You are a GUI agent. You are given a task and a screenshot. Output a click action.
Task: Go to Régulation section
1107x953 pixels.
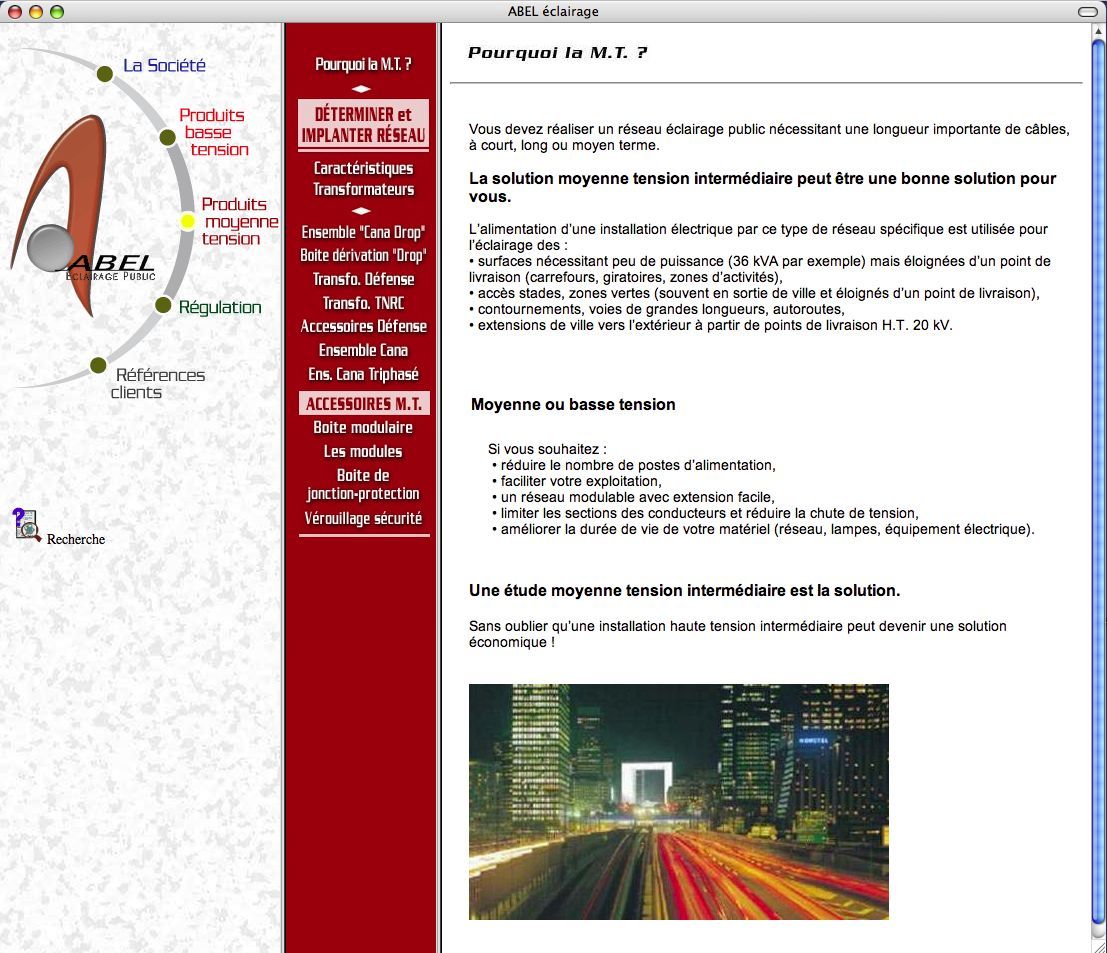coord(220,307)
